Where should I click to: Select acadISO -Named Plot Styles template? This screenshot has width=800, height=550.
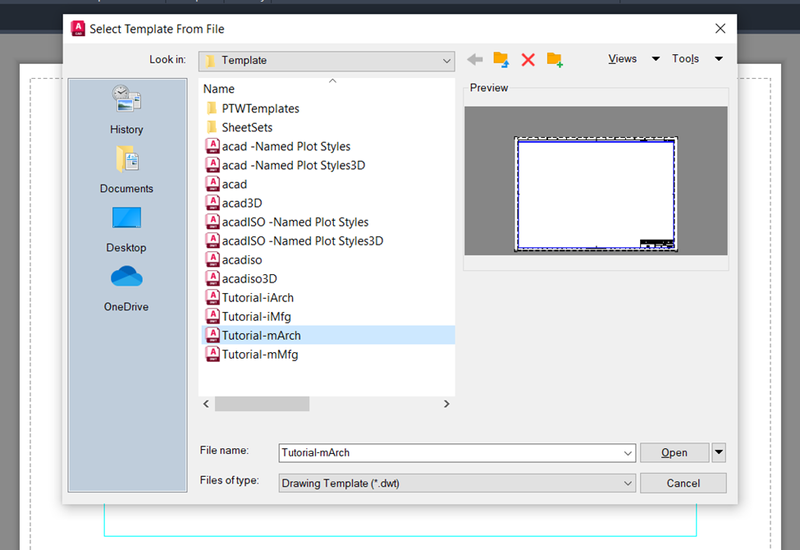[287, 222]
